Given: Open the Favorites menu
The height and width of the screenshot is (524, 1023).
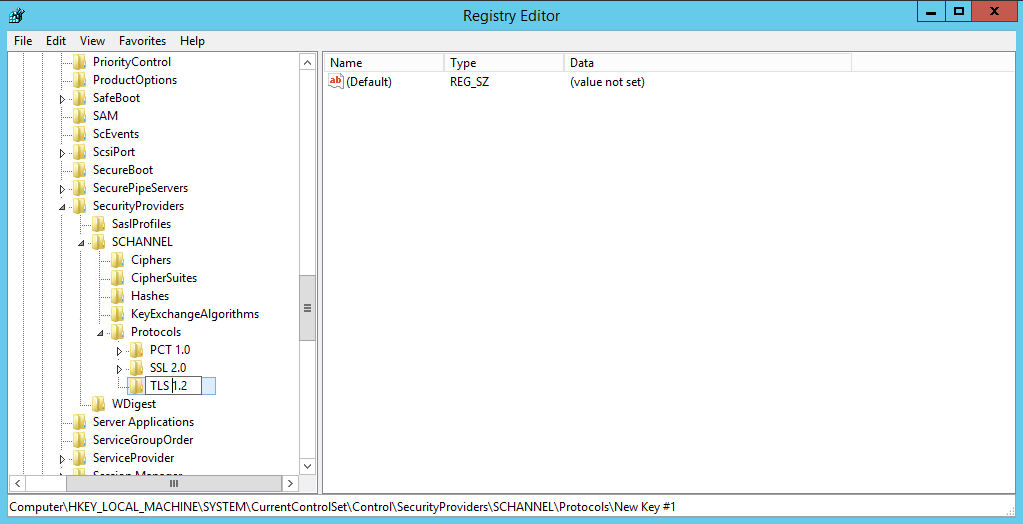Looking at the screenshot, I should (142, 41).
